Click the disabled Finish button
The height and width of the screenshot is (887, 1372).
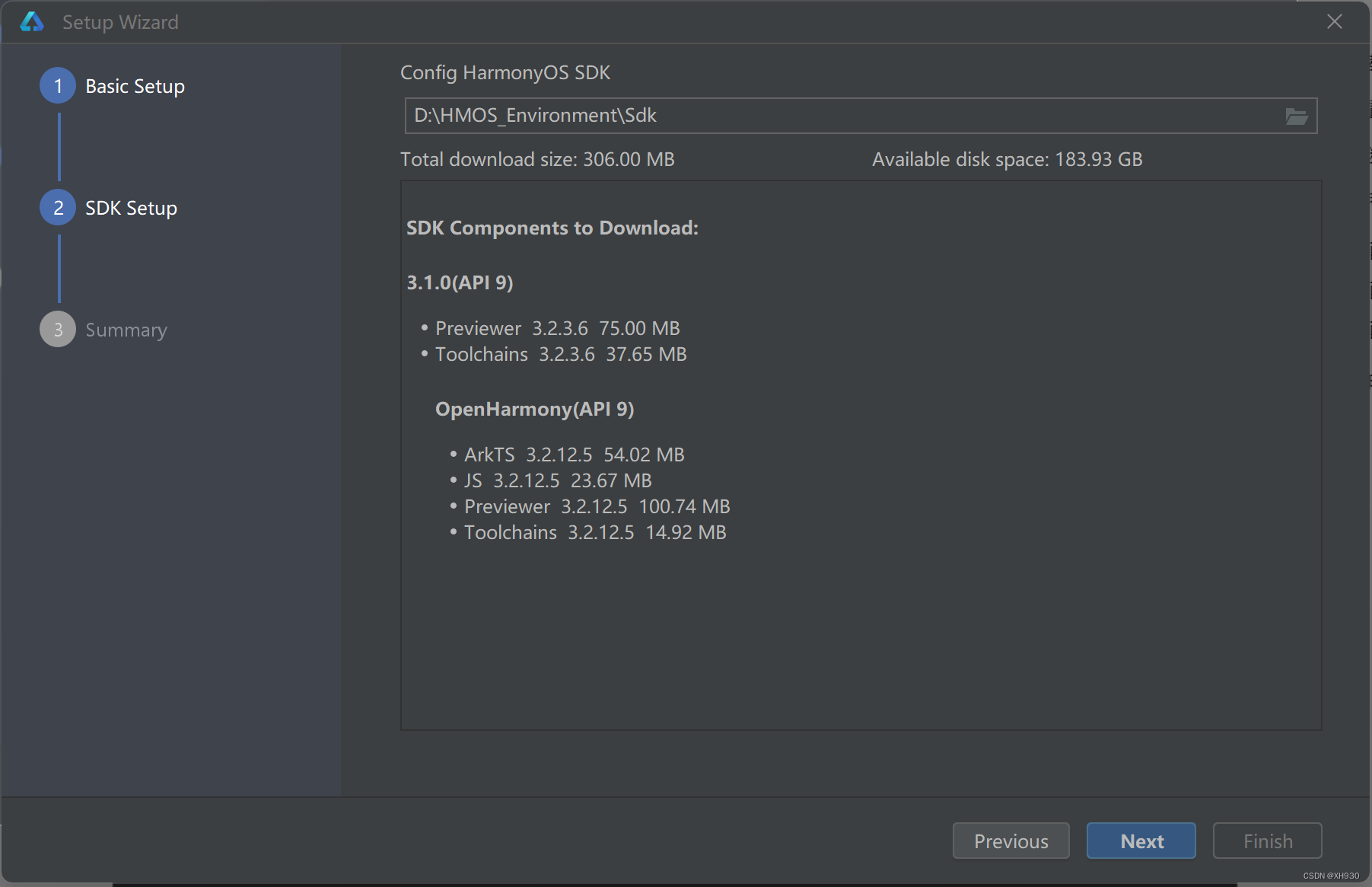pos(1267,841)
